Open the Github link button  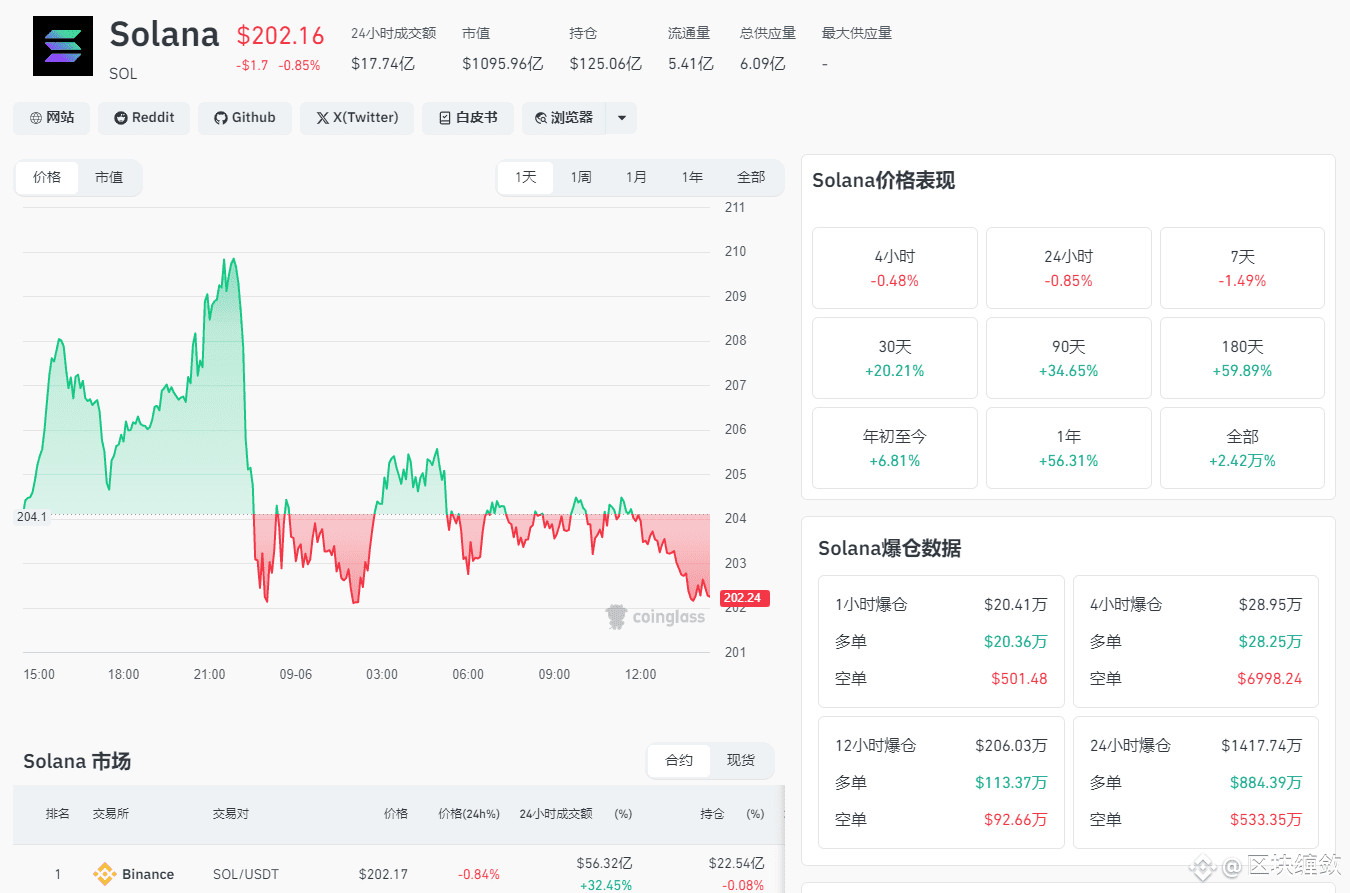[x=244, y=118]
